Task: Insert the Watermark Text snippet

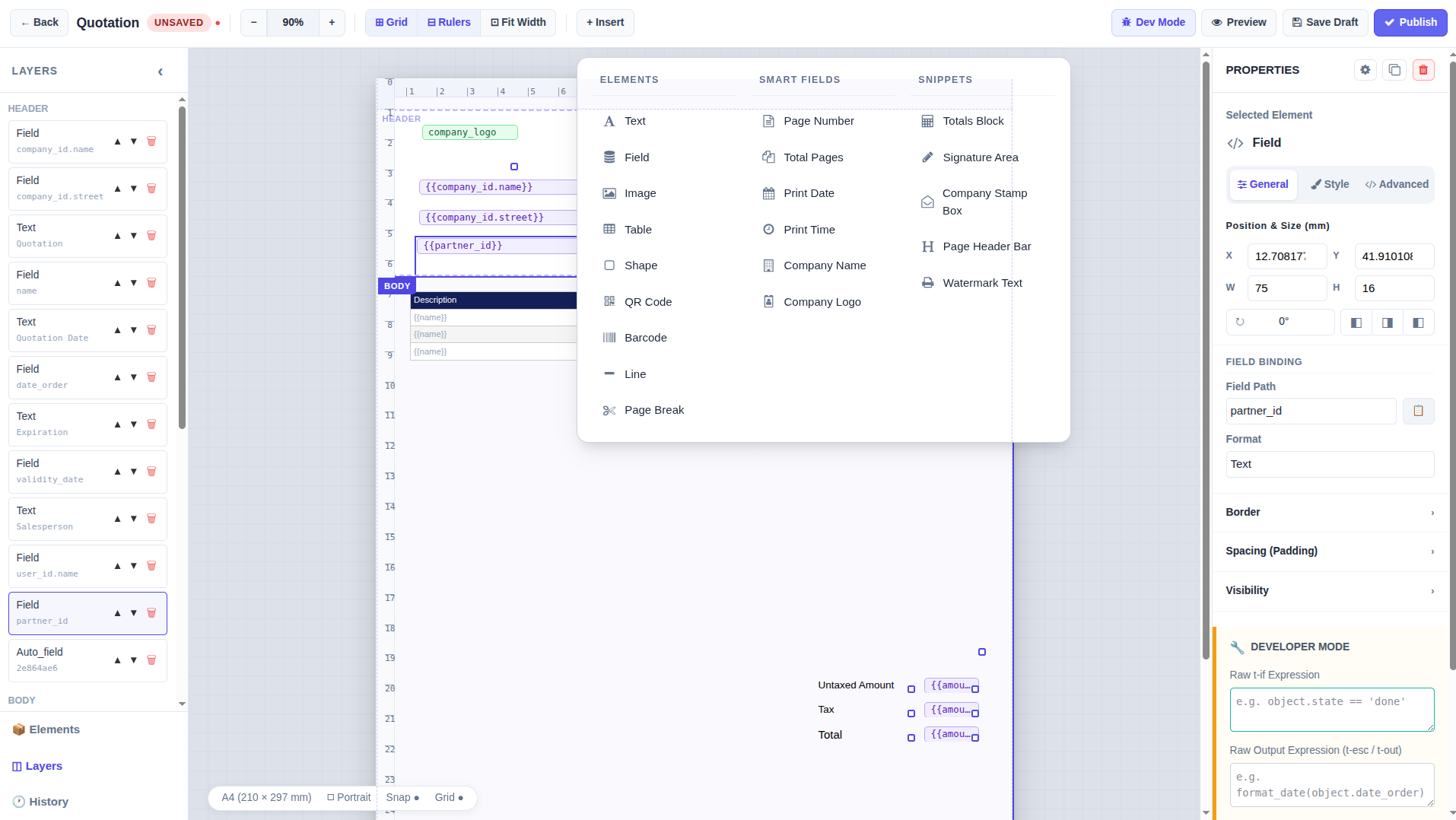Action: point(972,283)
